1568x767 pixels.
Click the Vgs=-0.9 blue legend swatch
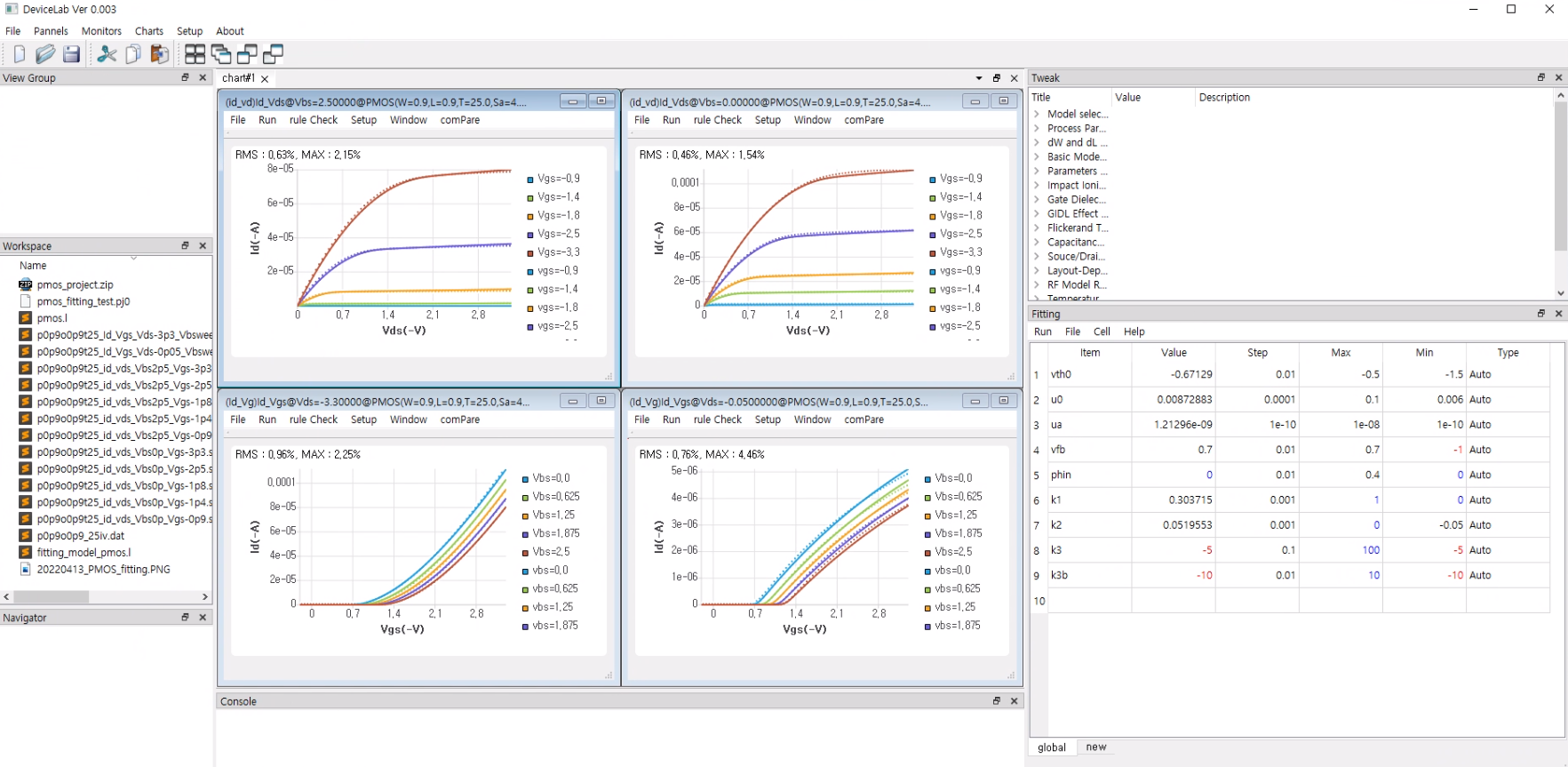[x=530, y=179]
